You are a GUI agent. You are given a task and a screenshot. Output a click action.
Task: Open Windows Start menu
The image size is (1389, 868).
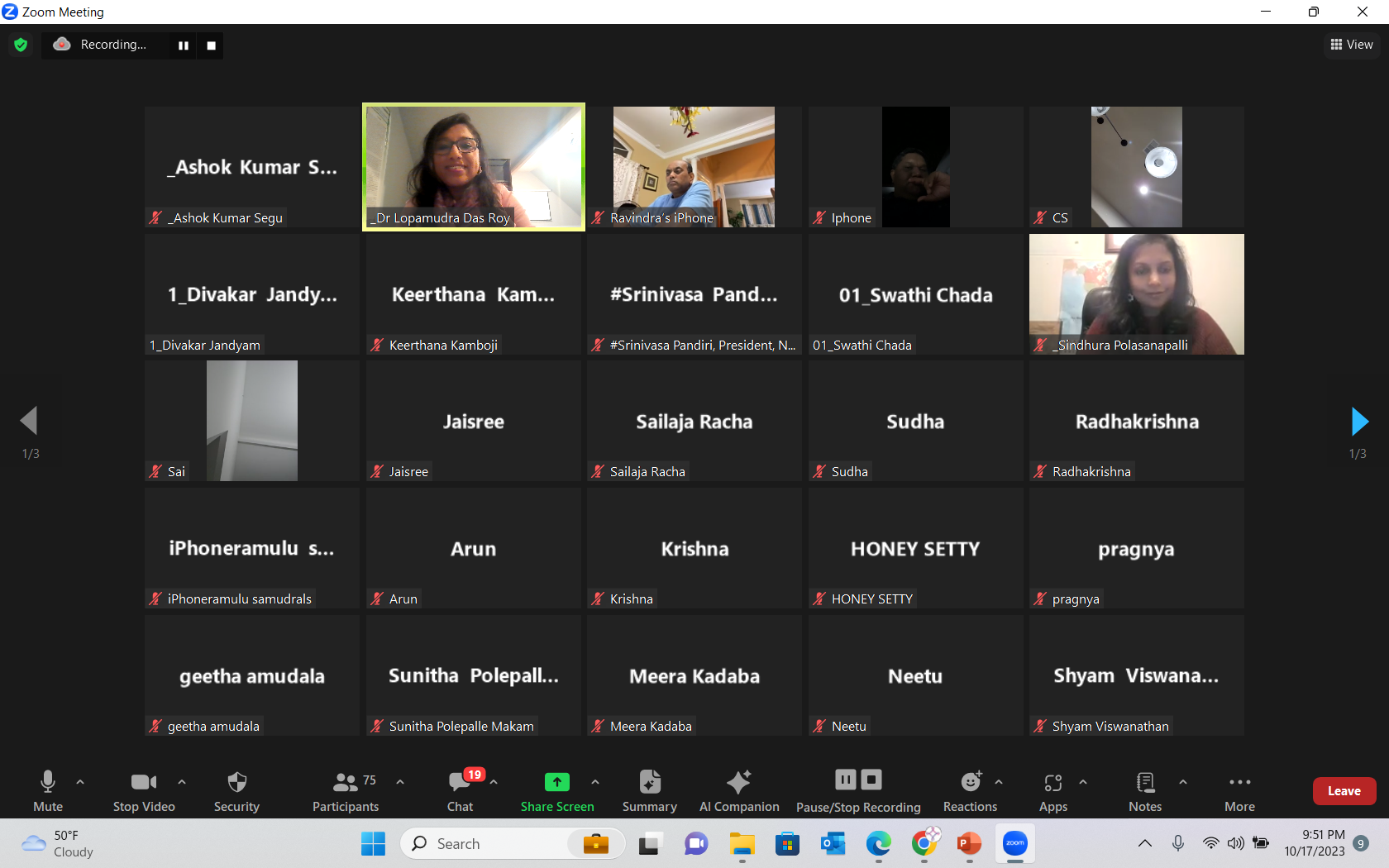(x=373, y=844)
